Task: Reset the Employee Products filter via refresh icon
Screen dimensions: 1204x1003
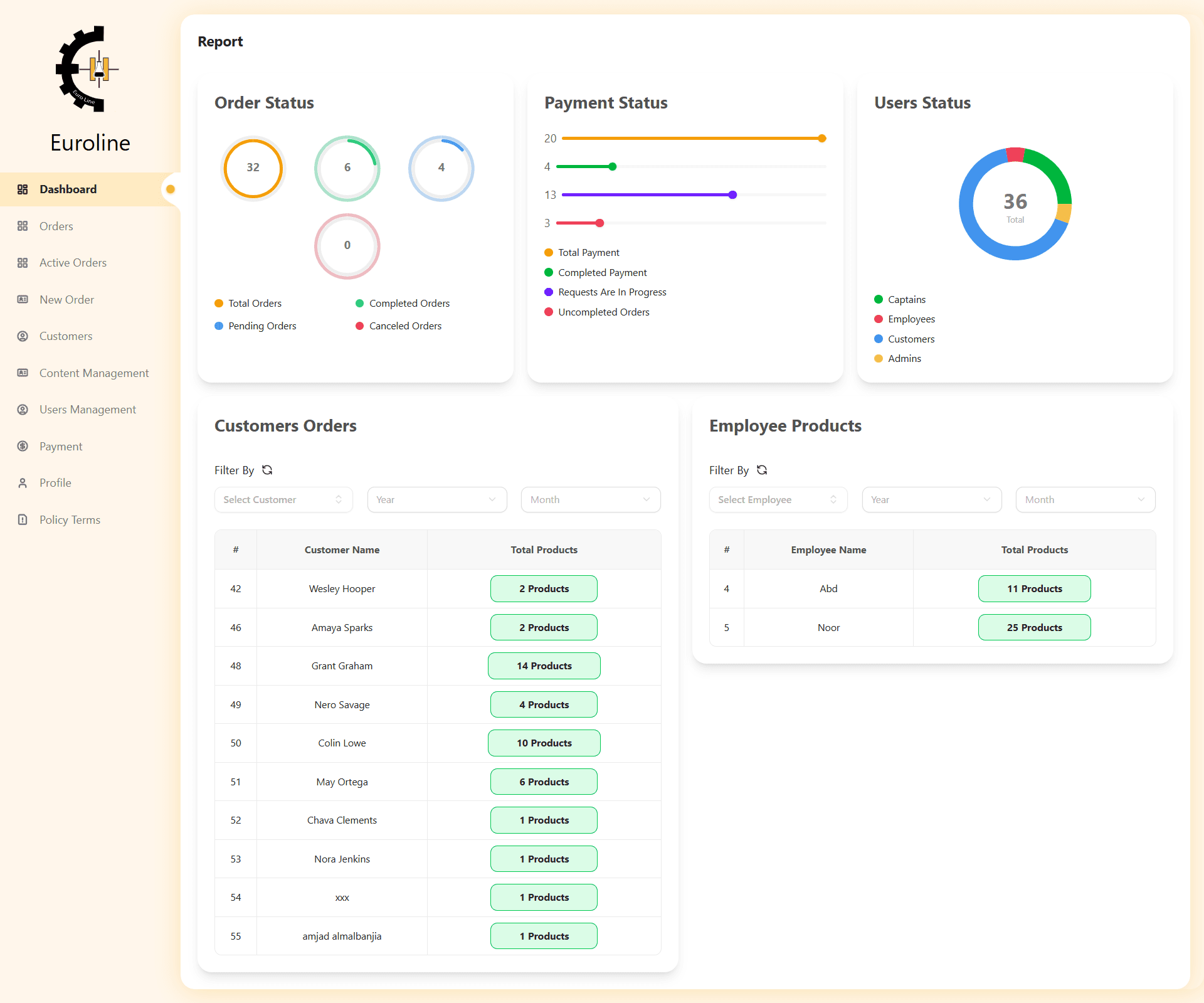Action: pyautogui.click(x=762, y=470)
